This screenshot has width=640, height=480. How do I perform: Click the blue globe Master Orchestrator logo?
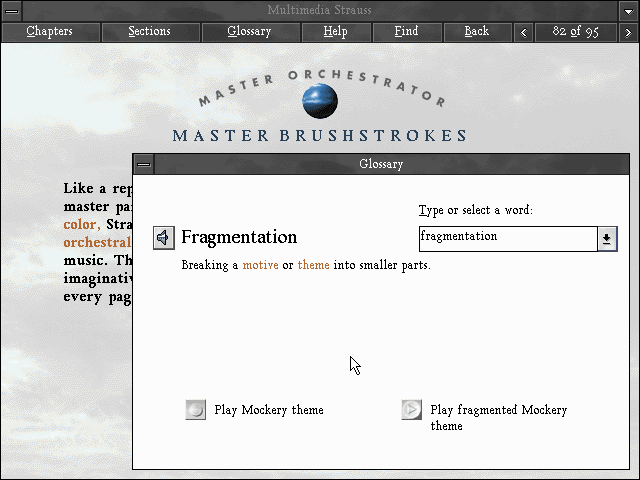click(320, 101)
